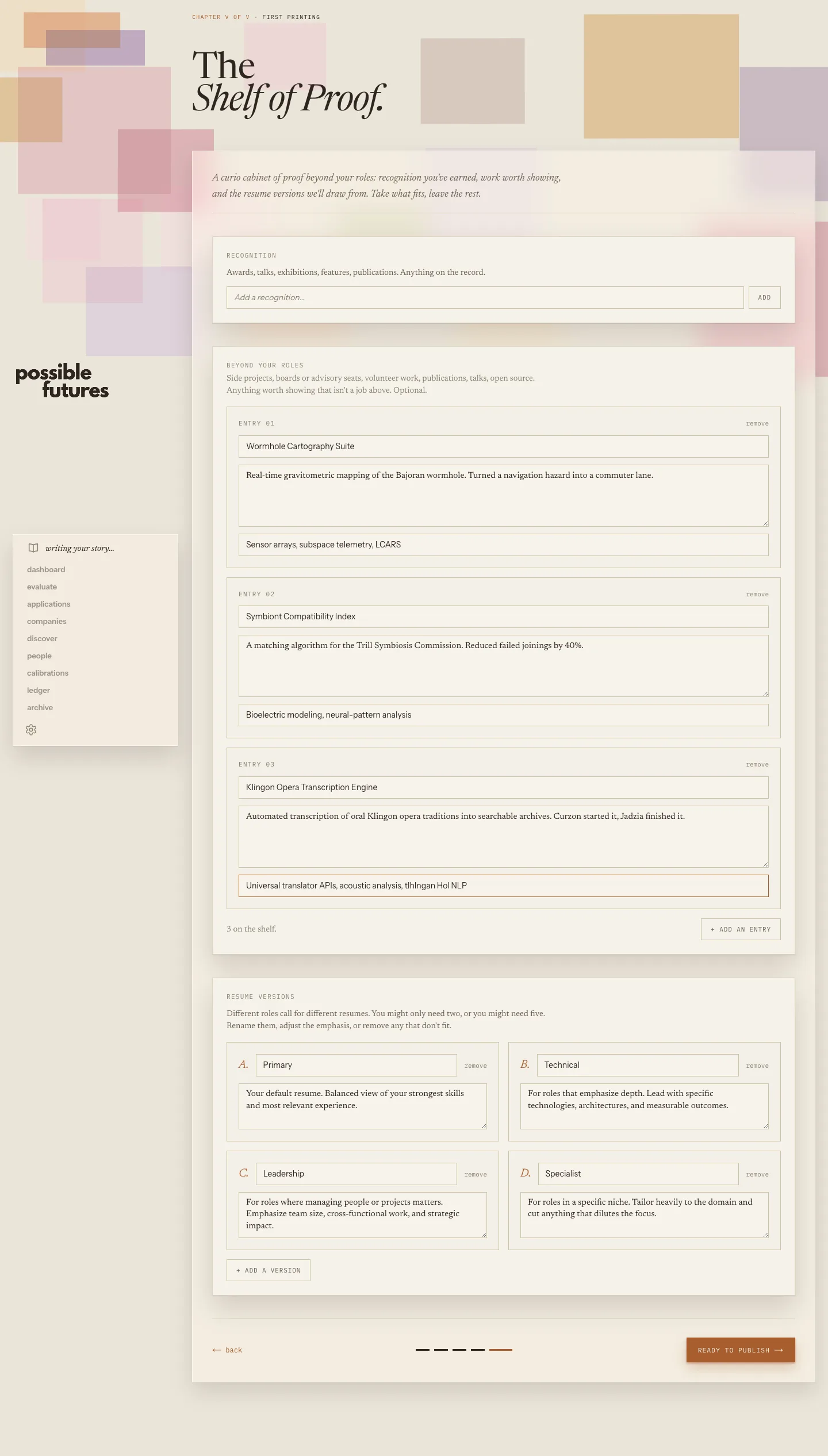
Task: Open companies section
Action: coord(47,621)
